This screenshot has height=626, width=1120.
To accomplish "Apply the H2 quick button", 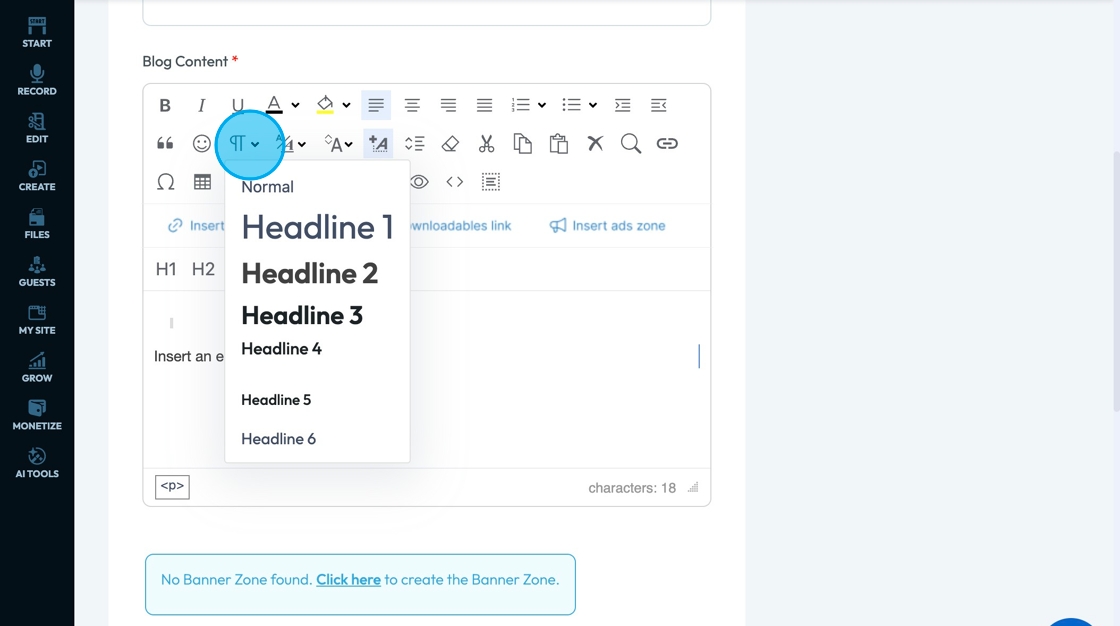I will 203,269.
